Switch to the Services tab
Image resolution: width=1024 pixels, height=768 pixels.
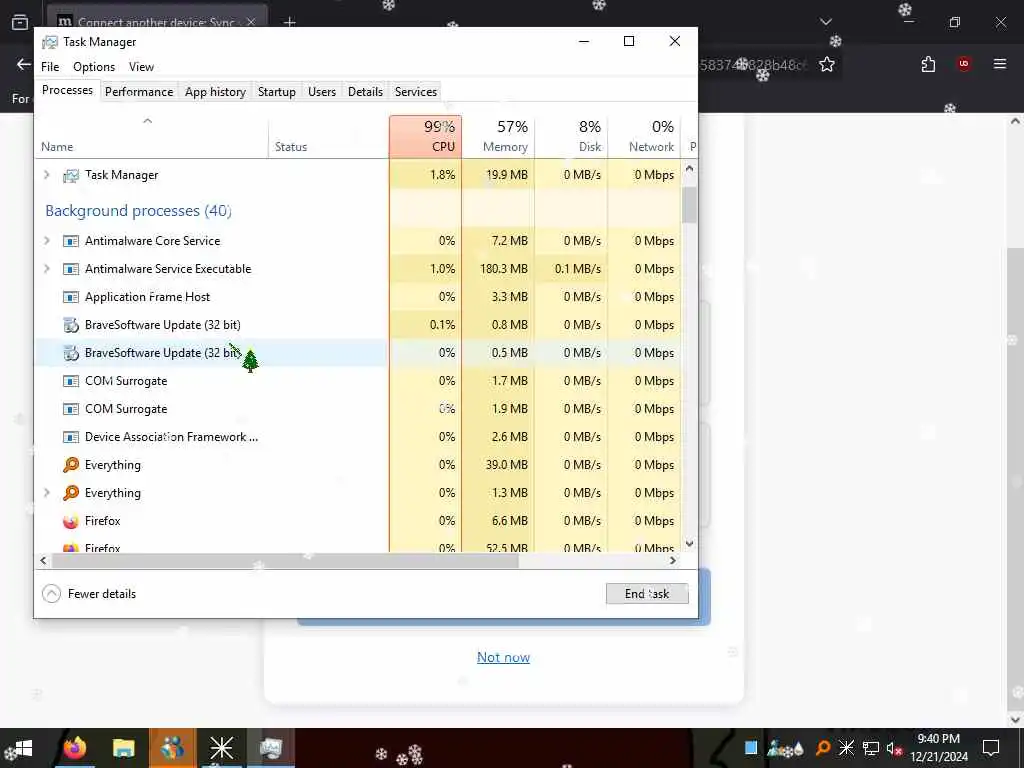415,91
